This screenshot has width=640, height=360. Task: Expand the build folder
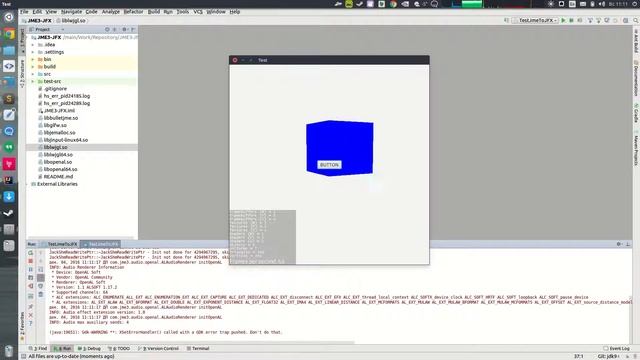tap(33, 67)
